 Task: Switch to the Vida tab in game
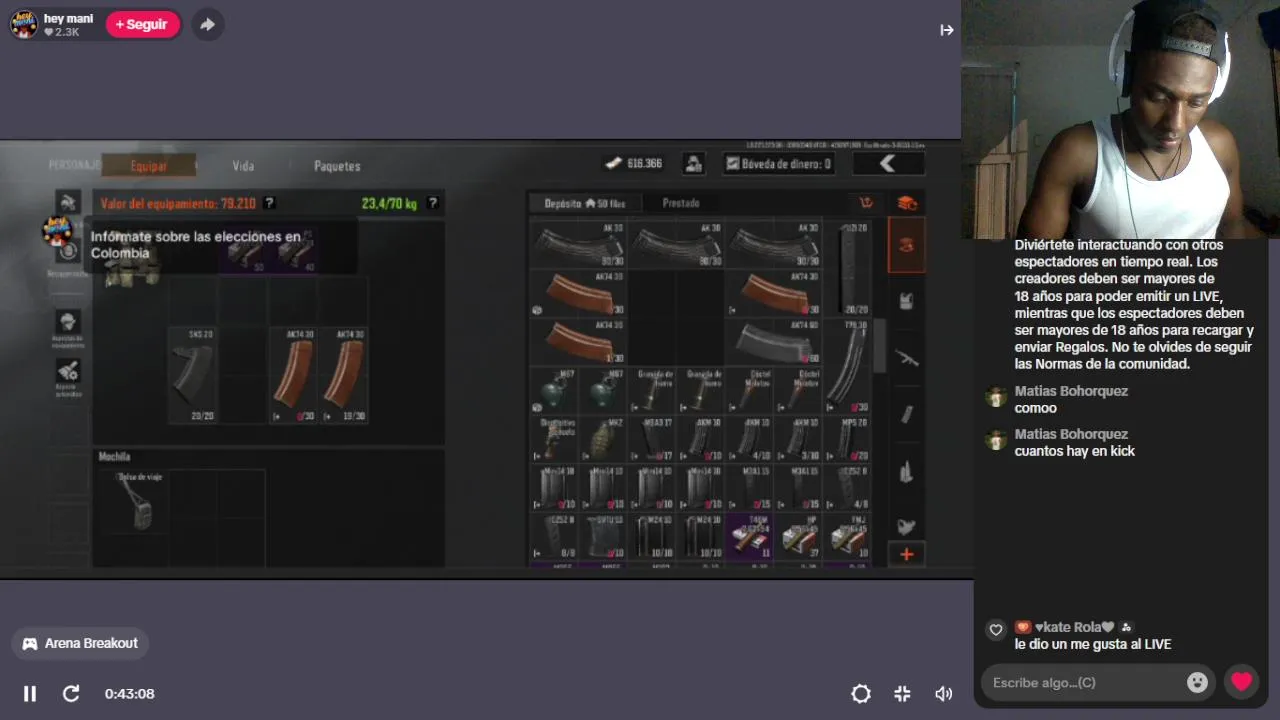click(x=243, y=166)
